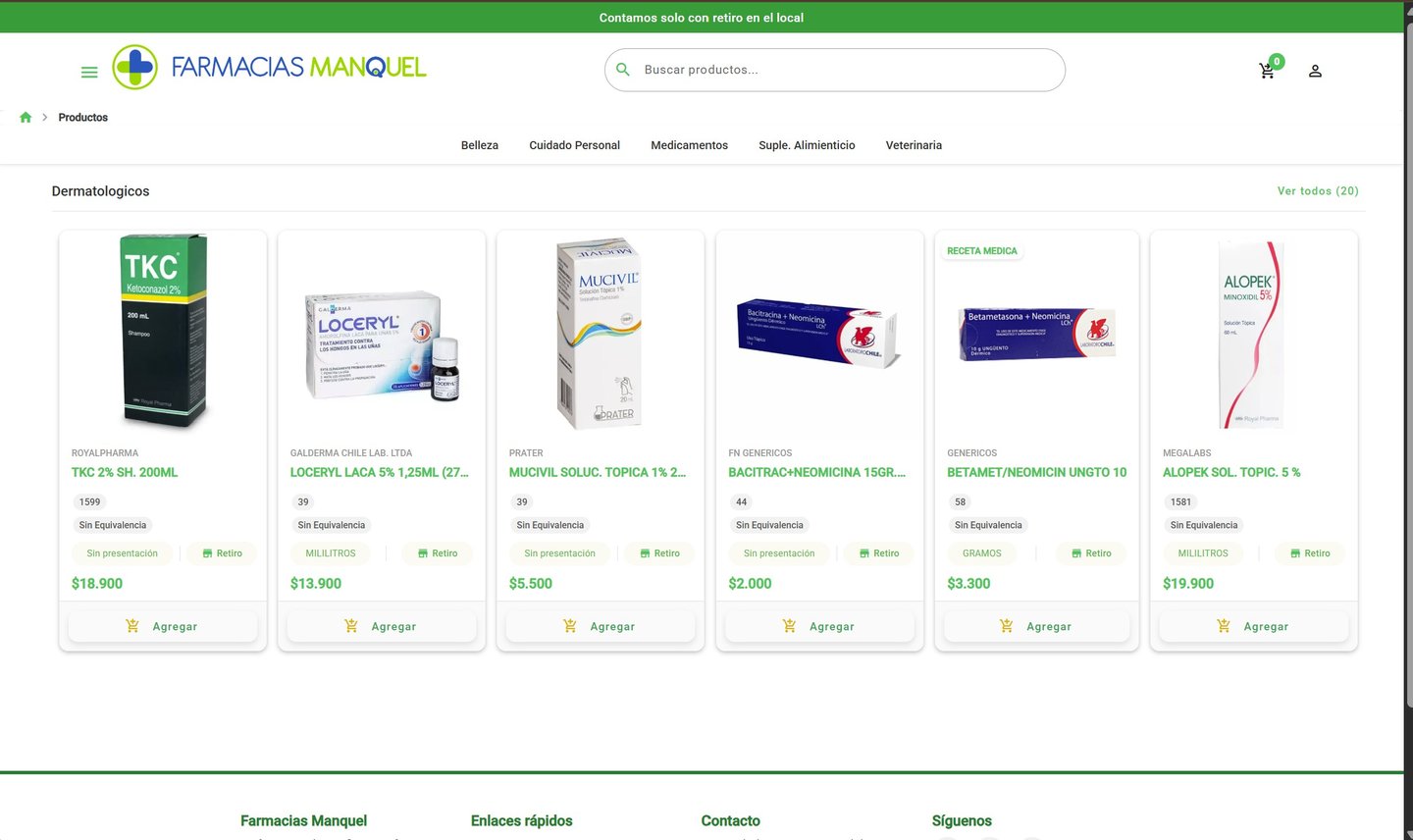Go to the home breadcrumb icon

[26, 117]
